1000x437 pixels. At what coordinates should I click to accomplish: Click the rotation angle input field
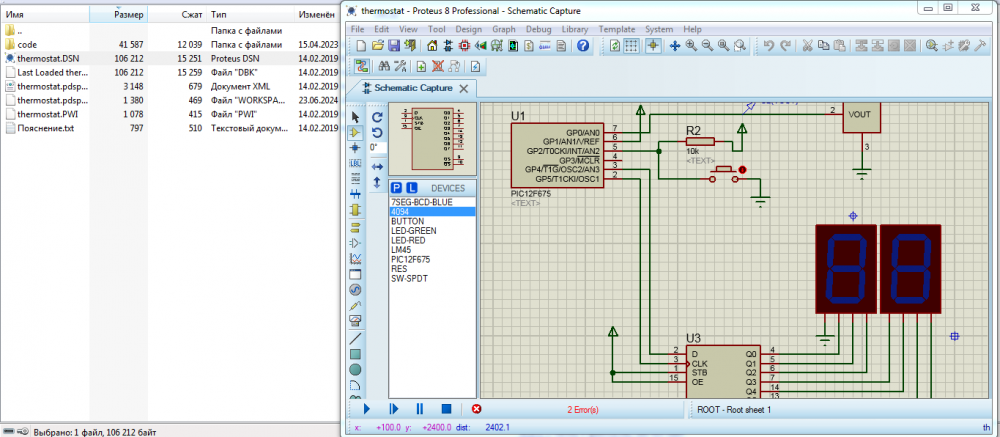376,147
